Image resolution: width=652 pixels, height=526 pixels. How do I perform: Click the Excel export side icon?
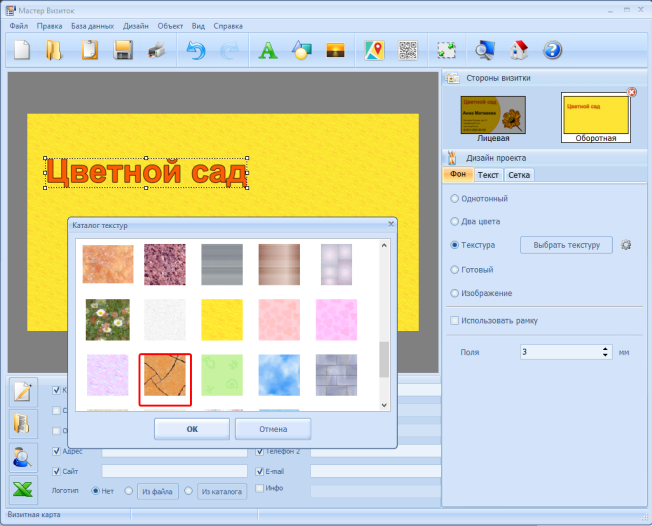click(x=23, y=490)
